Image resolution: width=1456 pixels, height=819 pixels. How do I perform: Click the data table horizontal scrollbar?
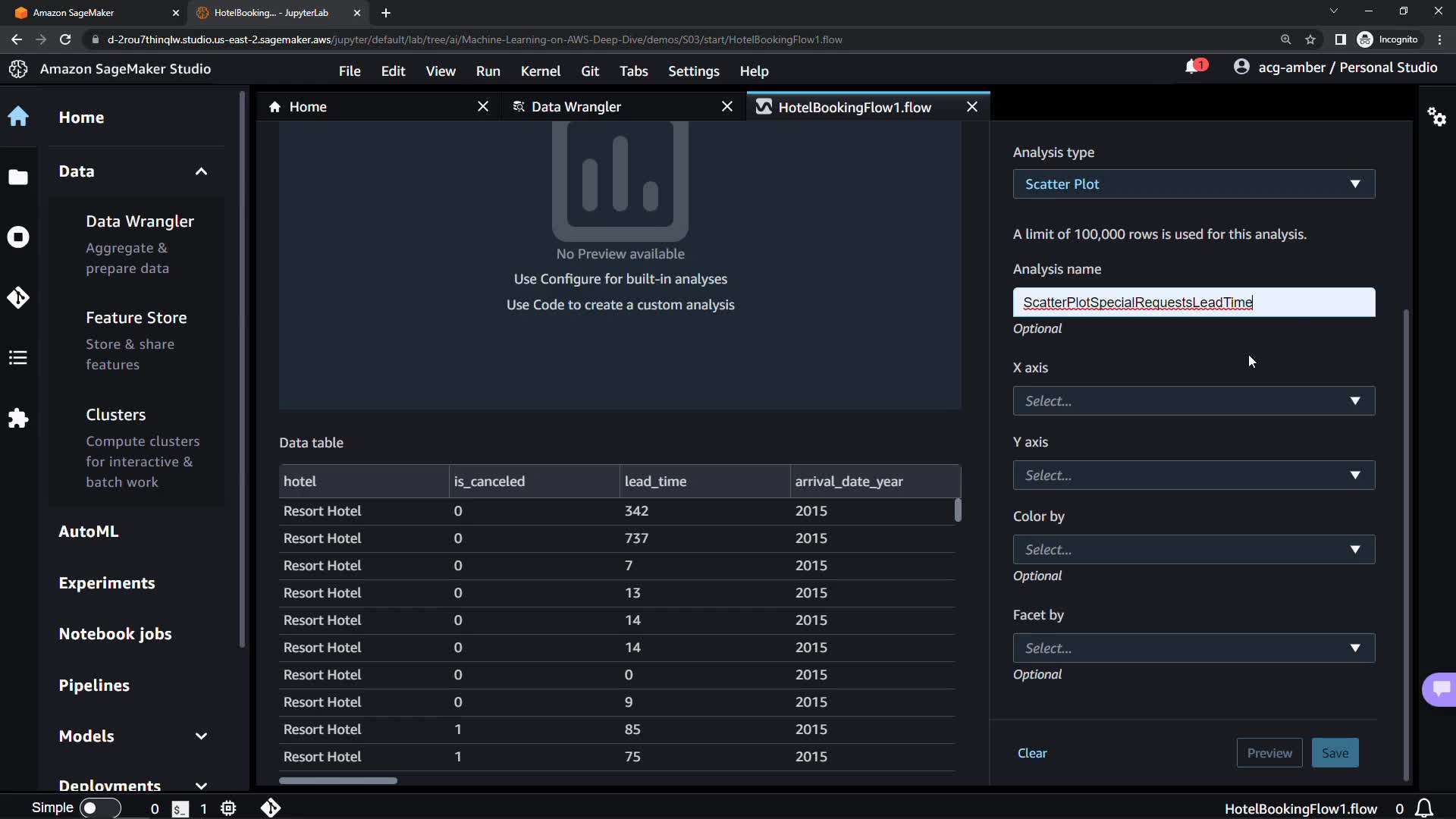click(x=338, y=780)
